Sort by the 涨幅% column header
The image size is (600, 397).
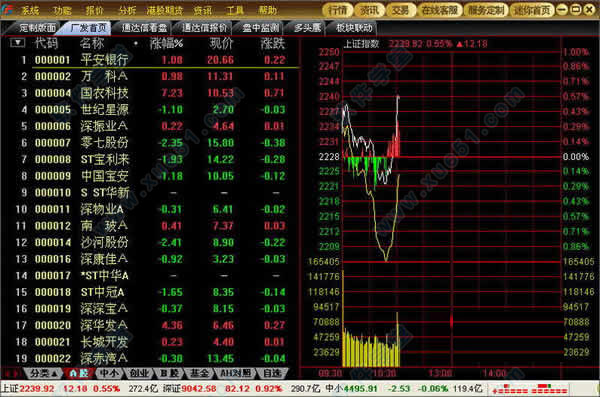point(166,43)
